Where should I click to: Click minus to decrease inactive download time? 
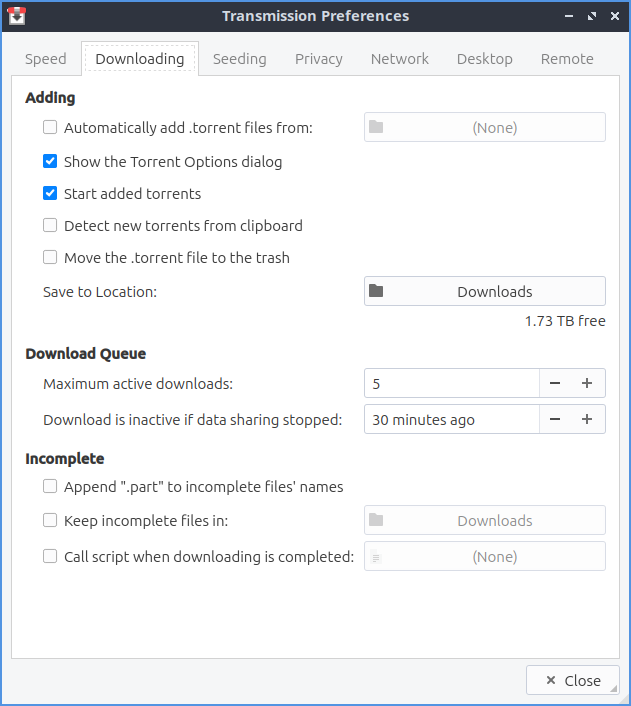tap(555, 420)
